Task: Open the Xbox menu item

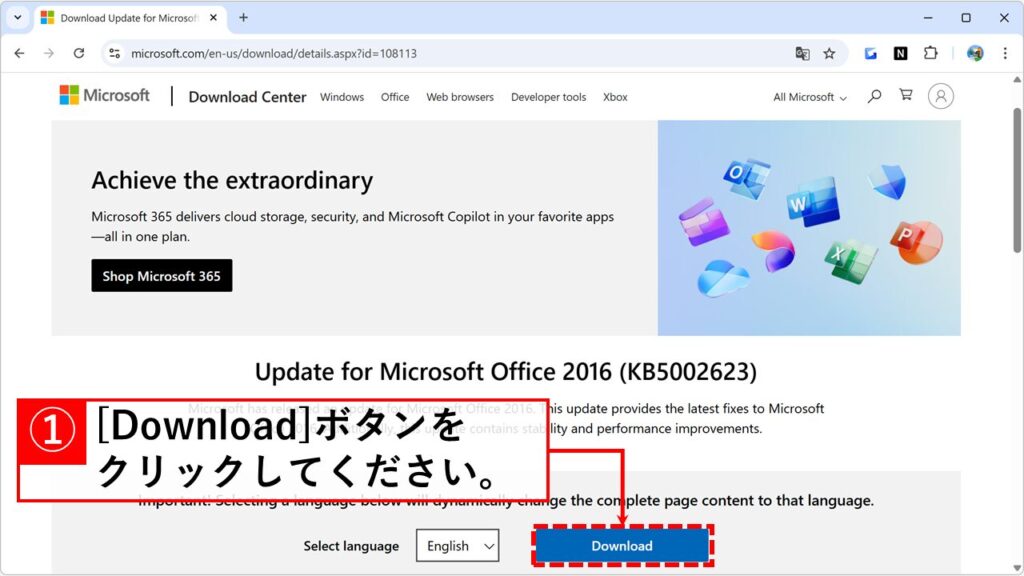Action: tap(615, 97)
